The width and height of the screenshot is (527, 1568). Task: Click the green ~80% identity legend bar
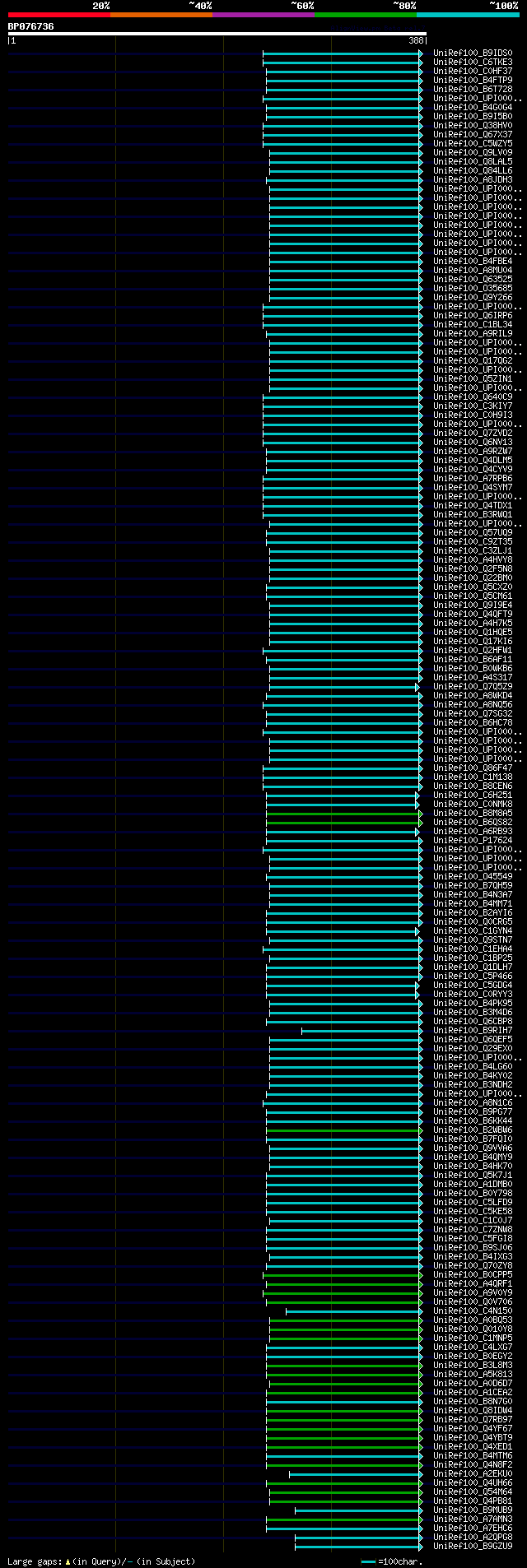366,14
